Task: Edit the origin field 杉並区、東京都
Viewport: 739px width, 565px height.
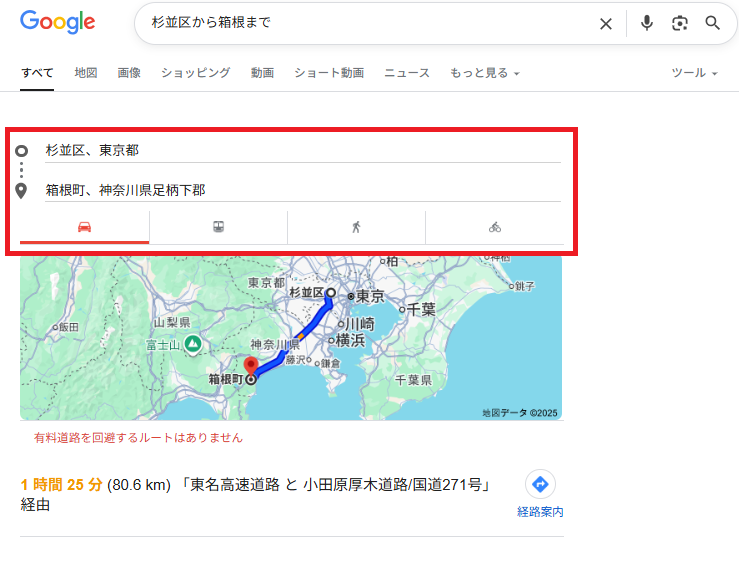Action: coord(300,150)
